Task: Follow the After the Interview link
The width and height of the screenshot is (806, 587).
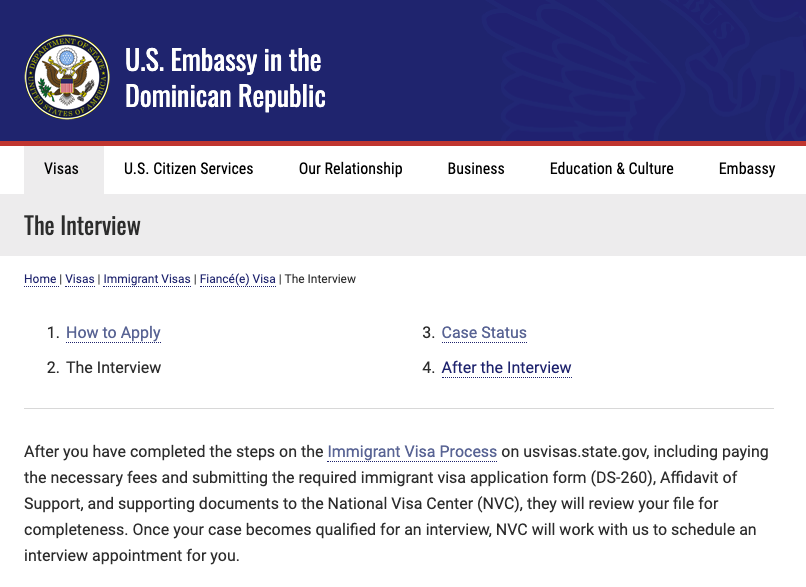Action: [x=506, y=368]
